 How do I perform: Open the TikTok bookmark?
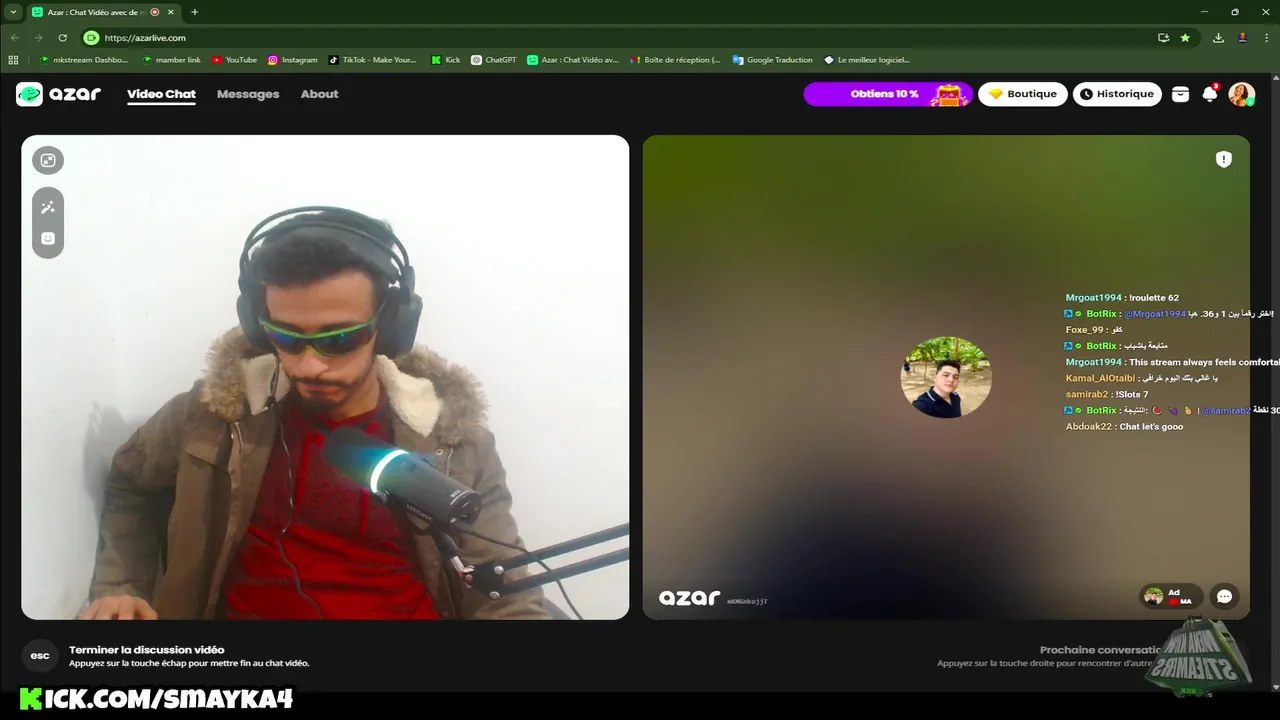372,60
